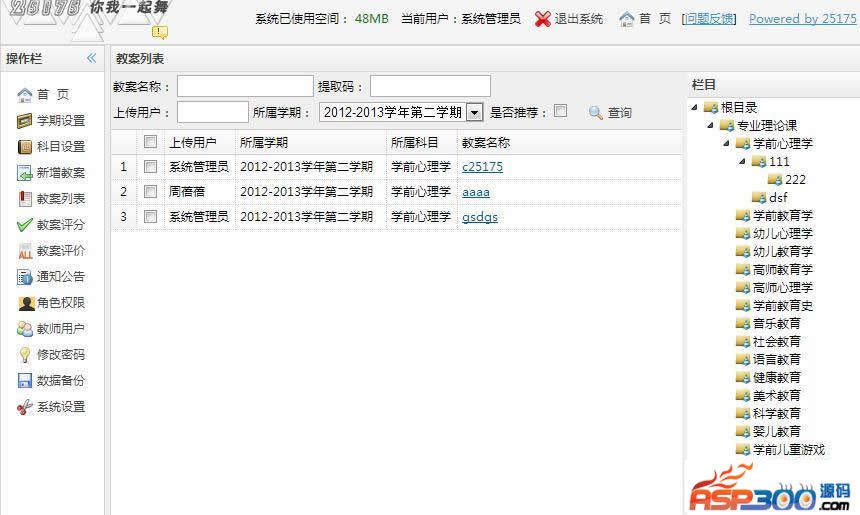The image size is (860, 515).
Task: Click the dsf folder icon
Action: click(759, 197)
